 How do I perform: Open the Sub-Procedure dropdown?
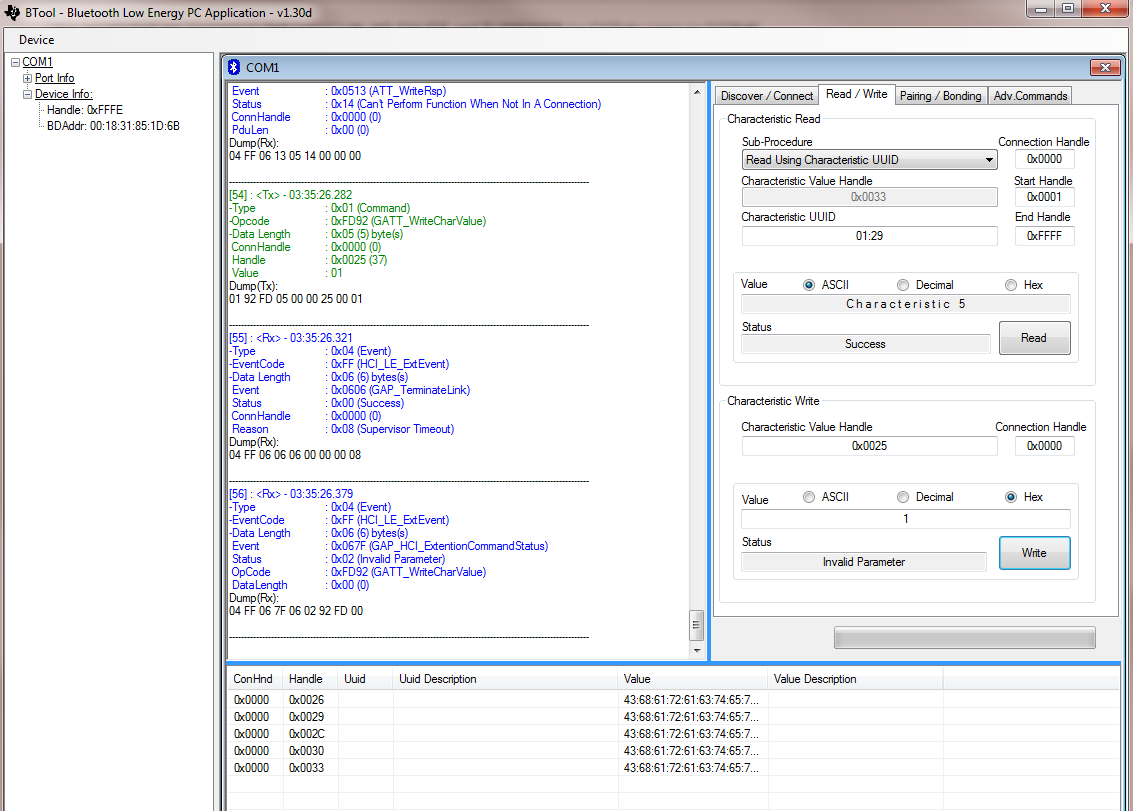pos(869,160)
